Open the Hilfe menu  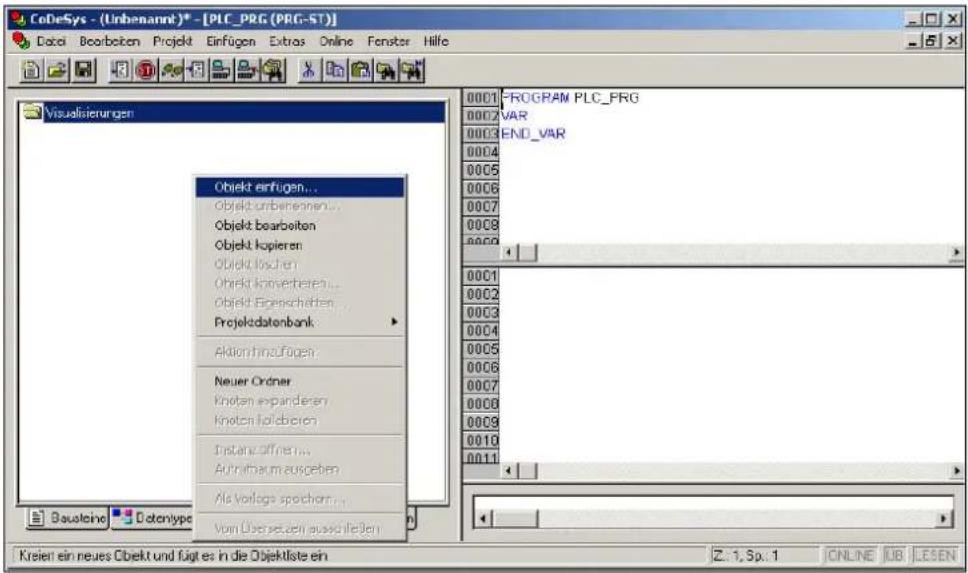(436, 41)
